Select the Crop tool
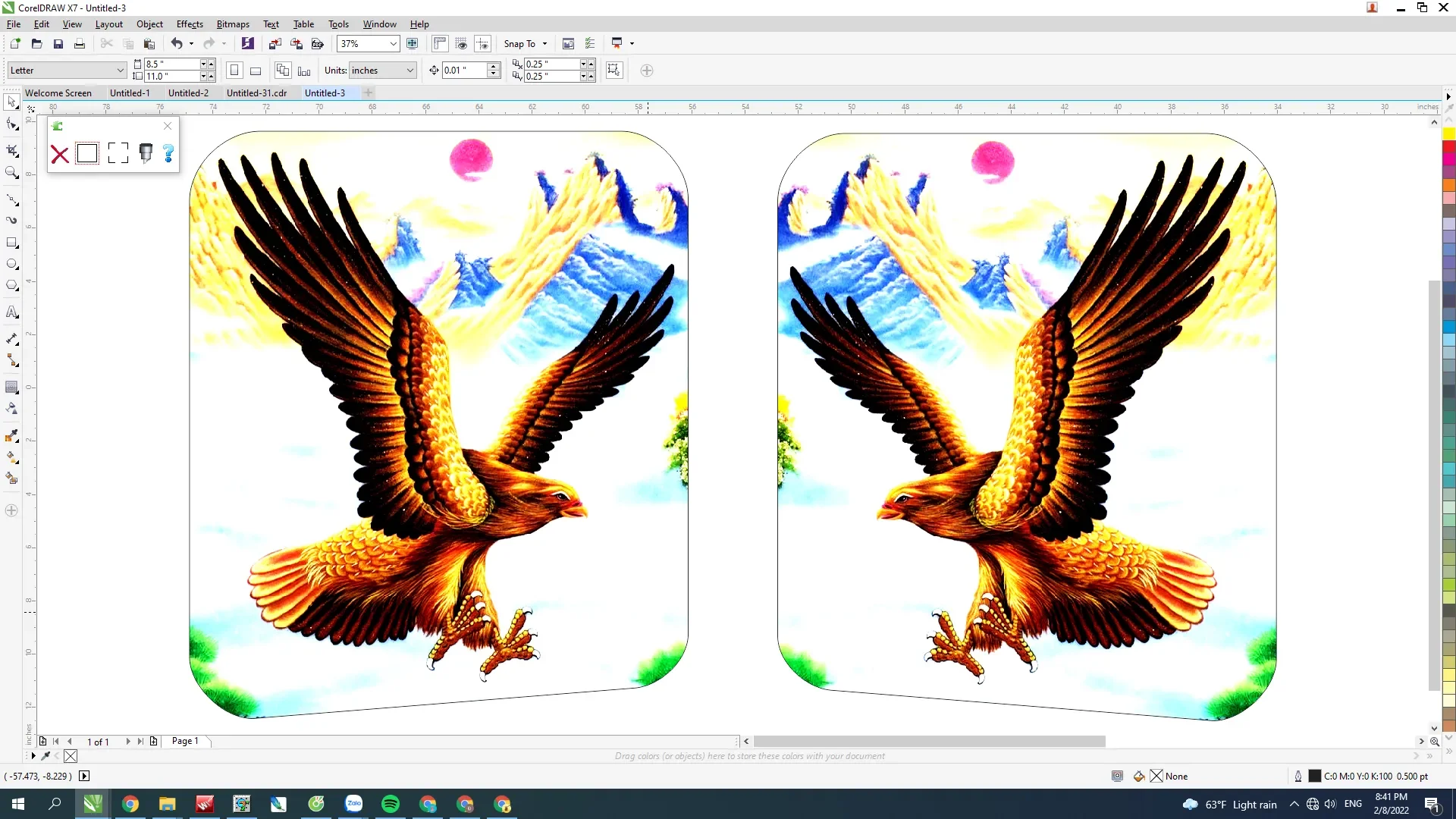This screenshot has height=819, width=1456. pos(11,151)
